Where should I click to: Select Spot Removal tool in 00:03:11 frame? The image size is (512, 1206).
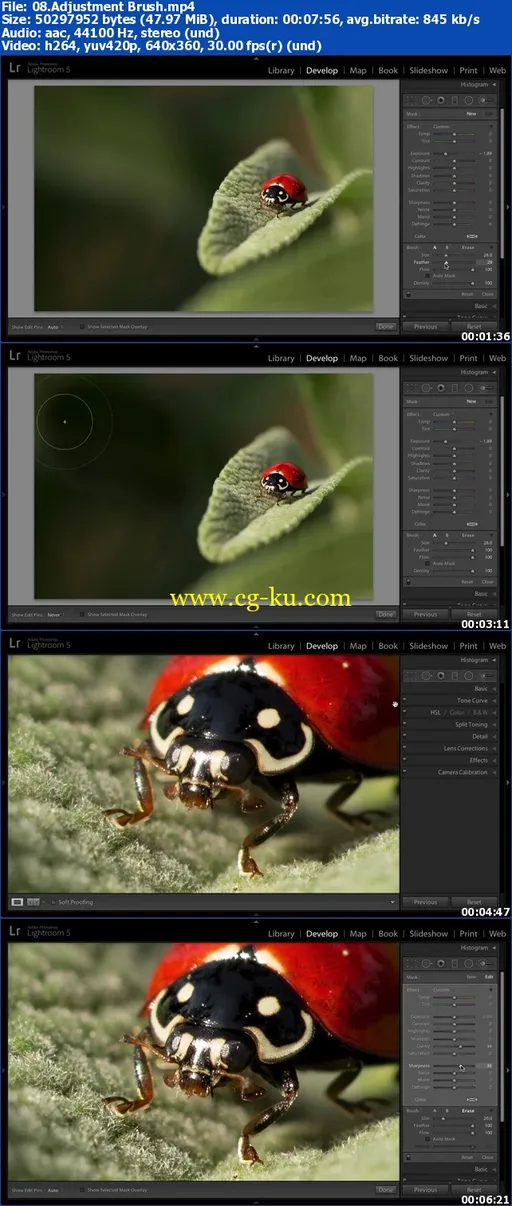[x=427, y=389]
